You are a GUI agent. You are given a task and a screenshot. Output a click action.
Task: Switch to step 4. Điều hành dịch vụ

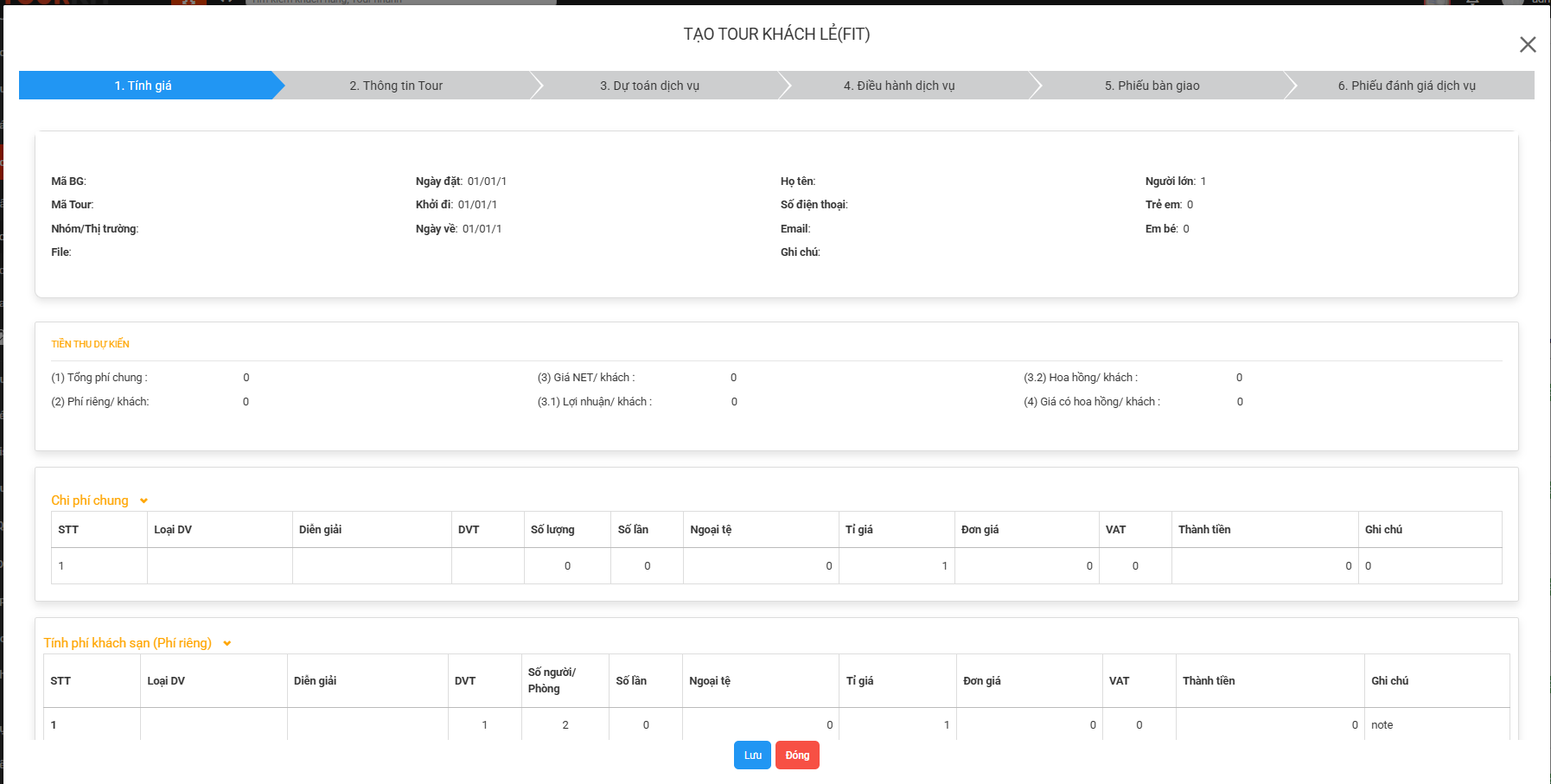pos(899,86)
